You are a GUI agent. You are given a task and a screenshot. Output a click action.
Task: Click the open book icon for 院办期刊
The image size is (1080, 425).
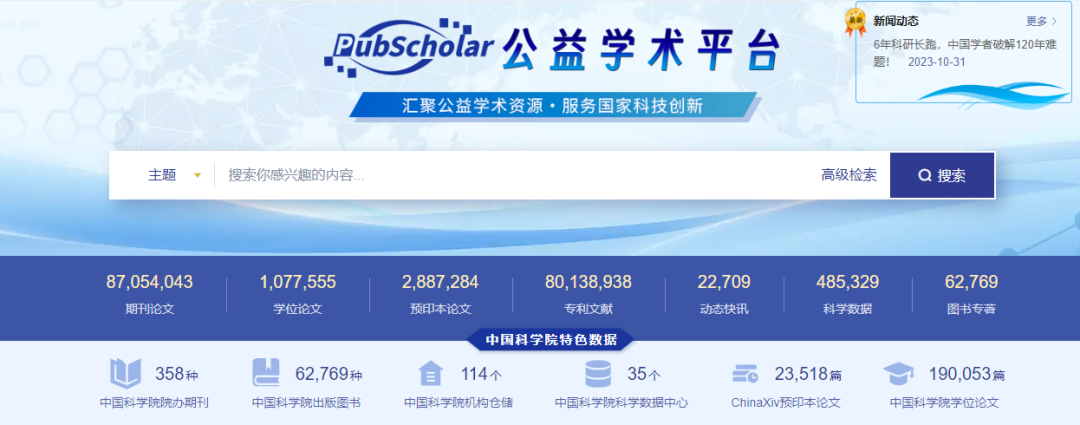coord(125,373)
